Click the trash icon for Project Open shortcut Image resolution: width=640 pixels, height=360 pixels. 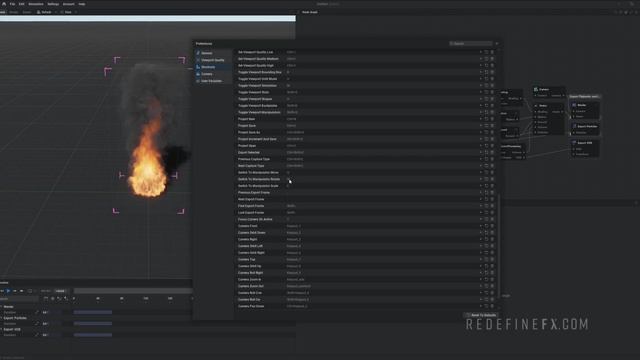tap(492, 146)
